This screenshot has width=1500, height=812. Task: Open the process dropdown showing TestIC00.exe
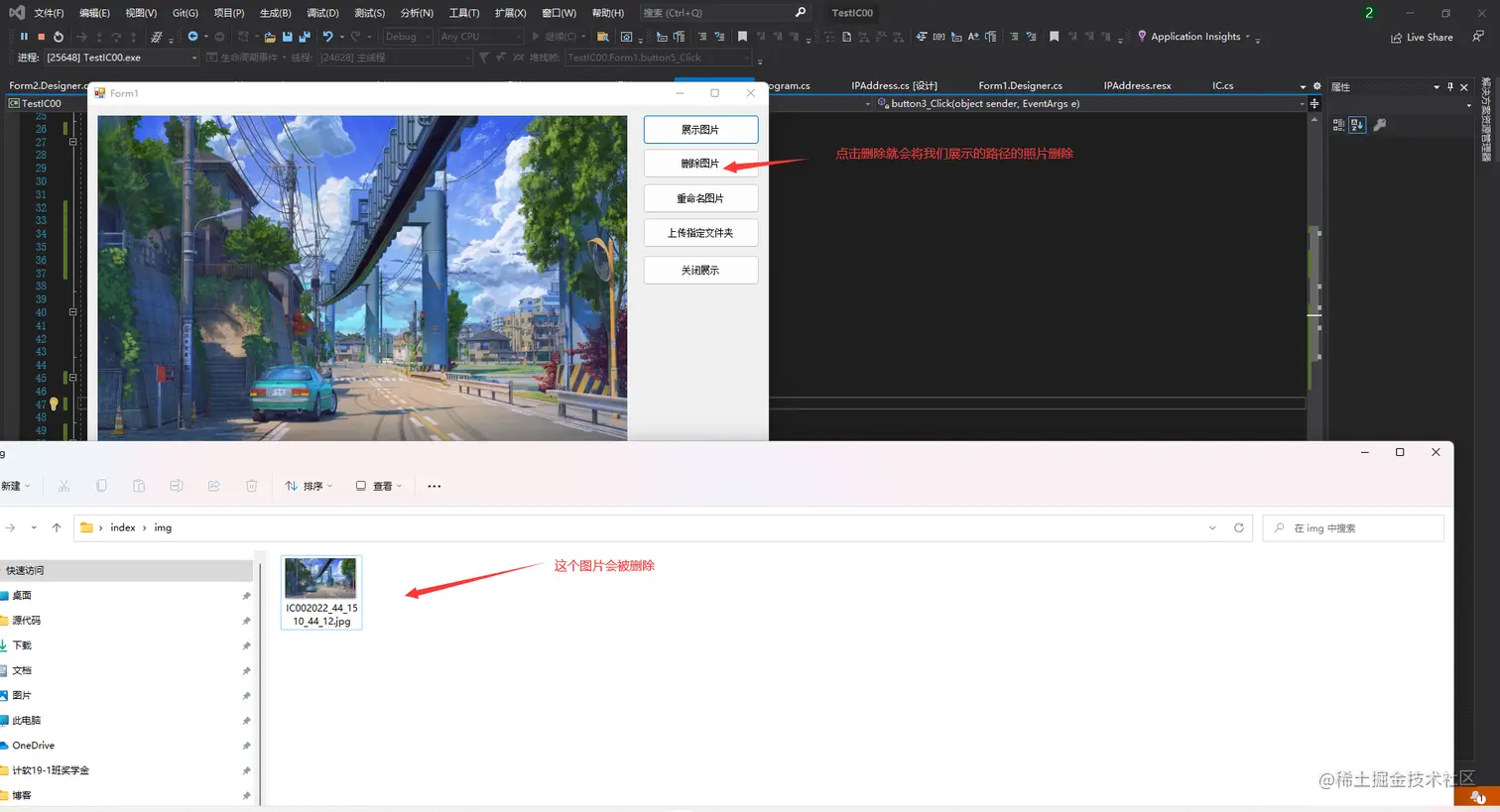(122, 58)
